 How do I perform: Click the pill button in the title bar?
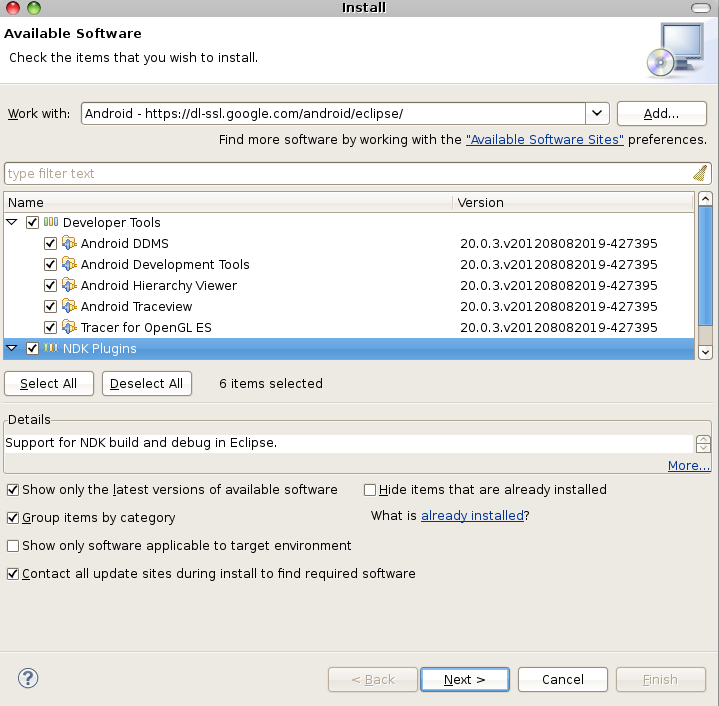pos(701,8)
